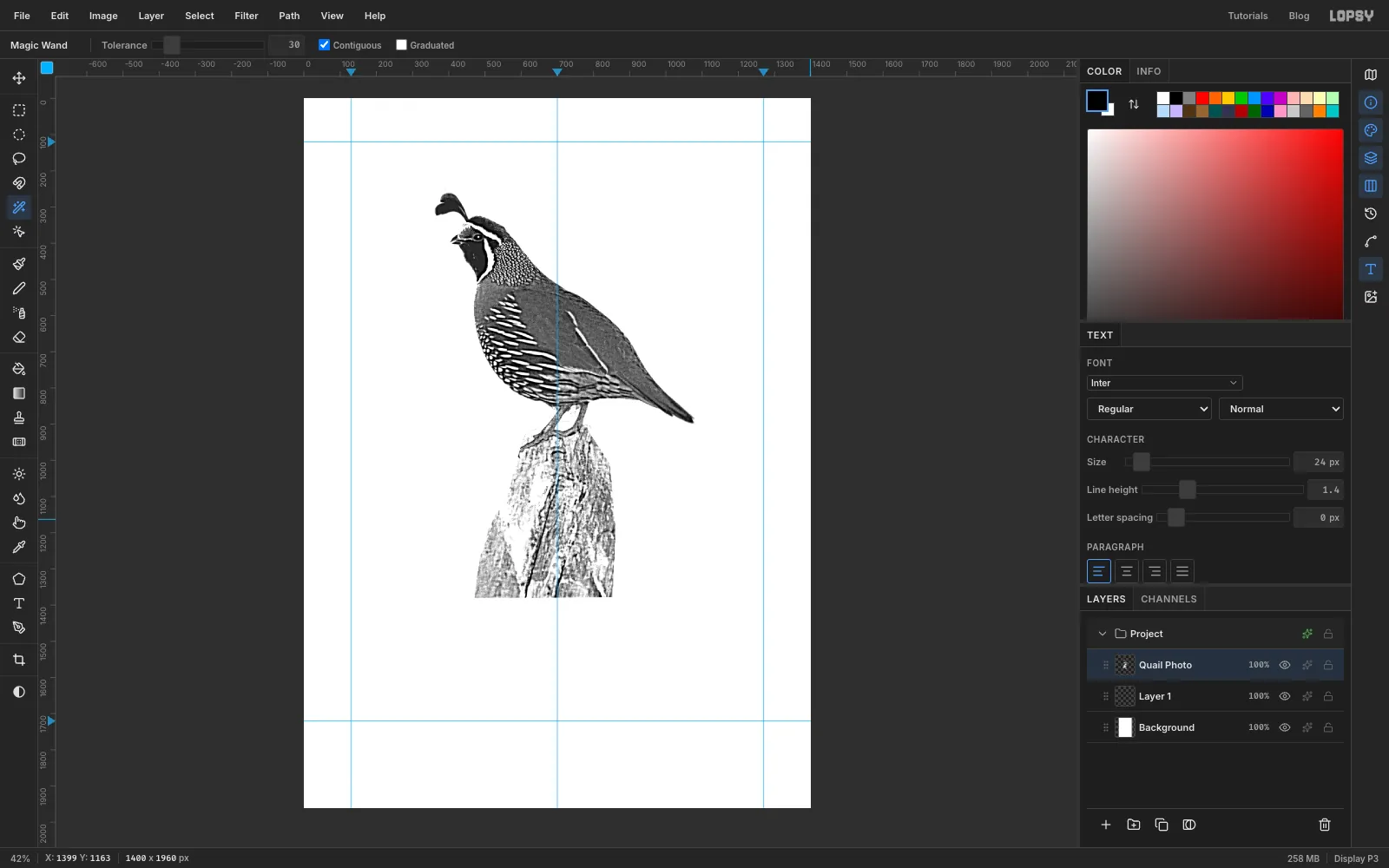The height and width of the screenshot is (868, 1389).
Task: Open the Layer menu
Action: [151, 16]
